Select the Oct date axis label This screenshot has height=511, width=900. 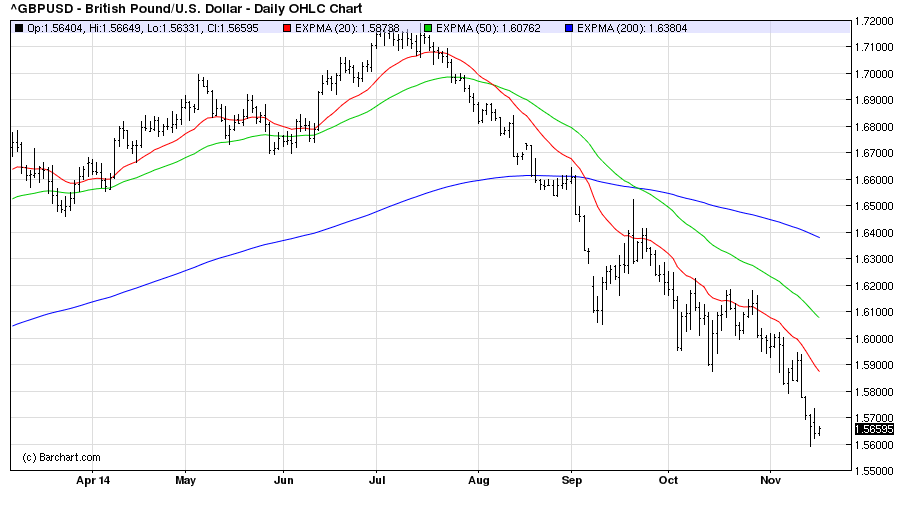pyautogui.click(x=668, y=479)
